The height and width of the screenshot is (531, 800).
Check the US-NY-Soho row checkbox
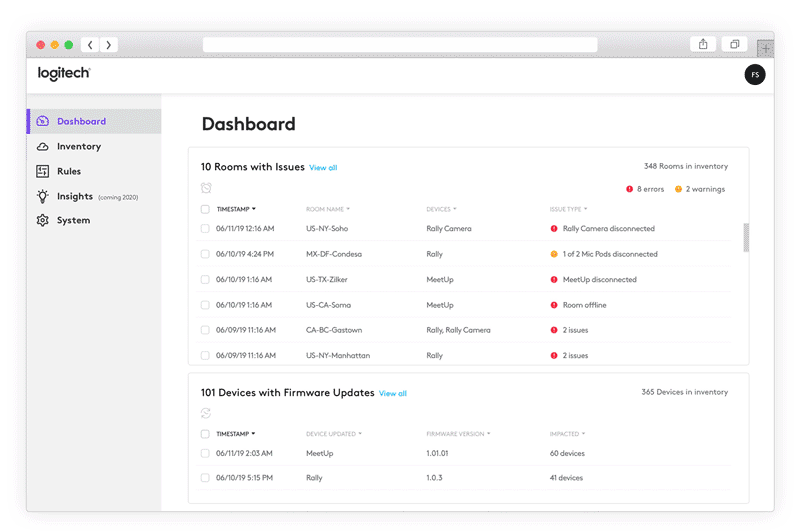205,229
